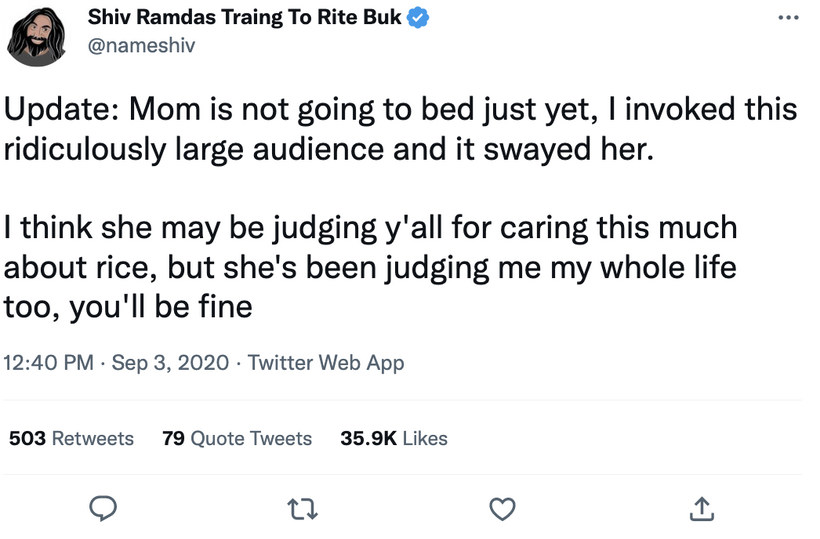
Task: View the 503 Retweets list
Action: (72, 438)
